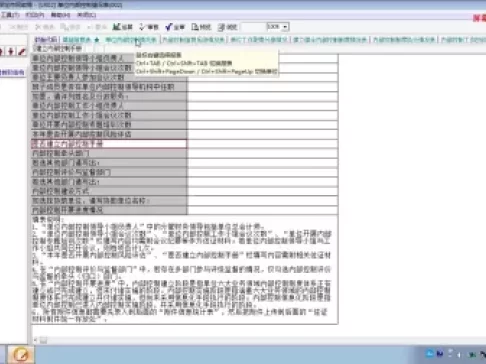Viewport: 486px width, 364px height.
Task: Open the 100% zoom dropdown arrow
Action: click(285, 27)
